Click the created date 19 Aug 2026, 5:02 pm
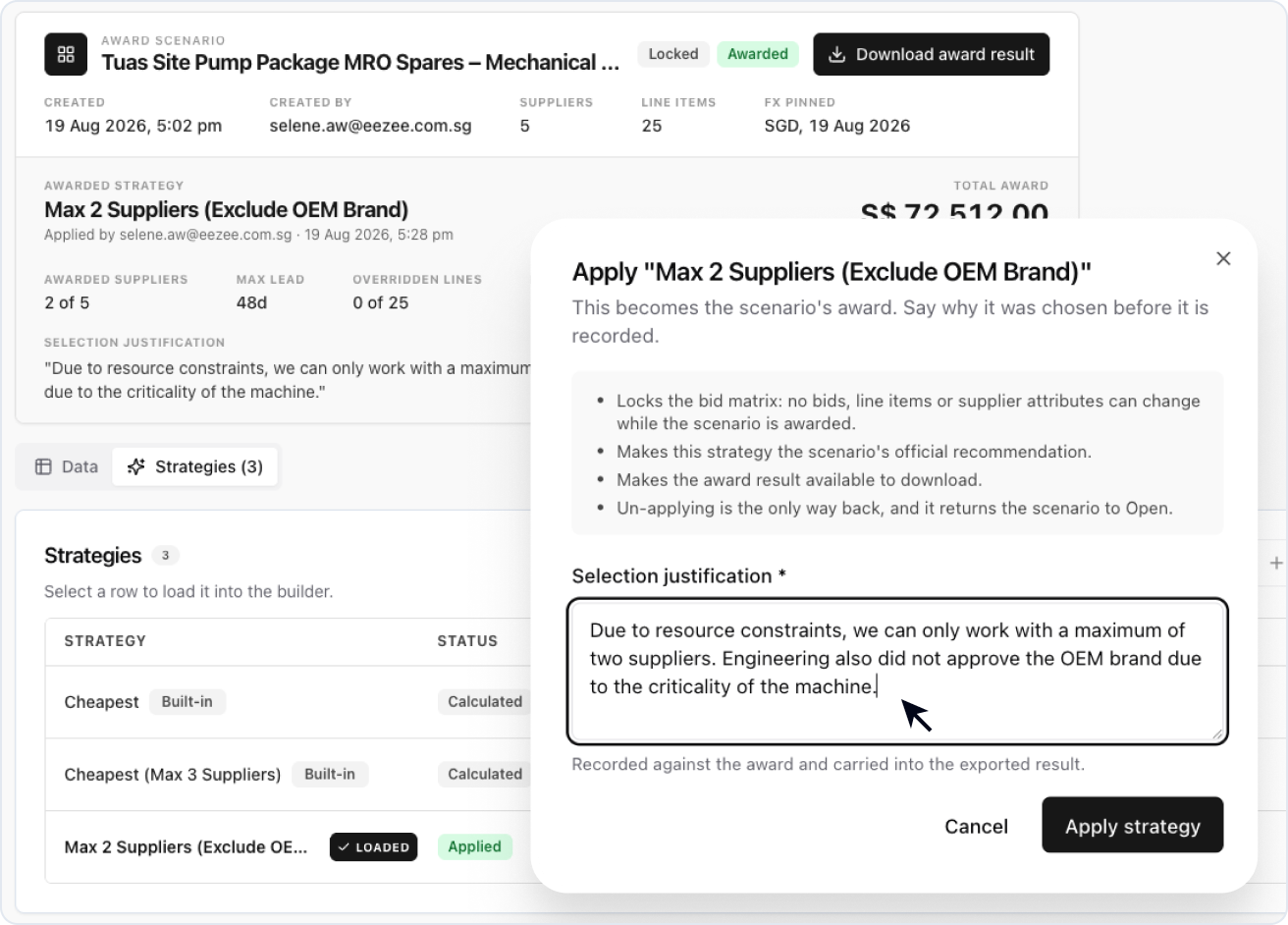Image resolution: width=1288 pixels, height=925 pixels. click(134, 126)
